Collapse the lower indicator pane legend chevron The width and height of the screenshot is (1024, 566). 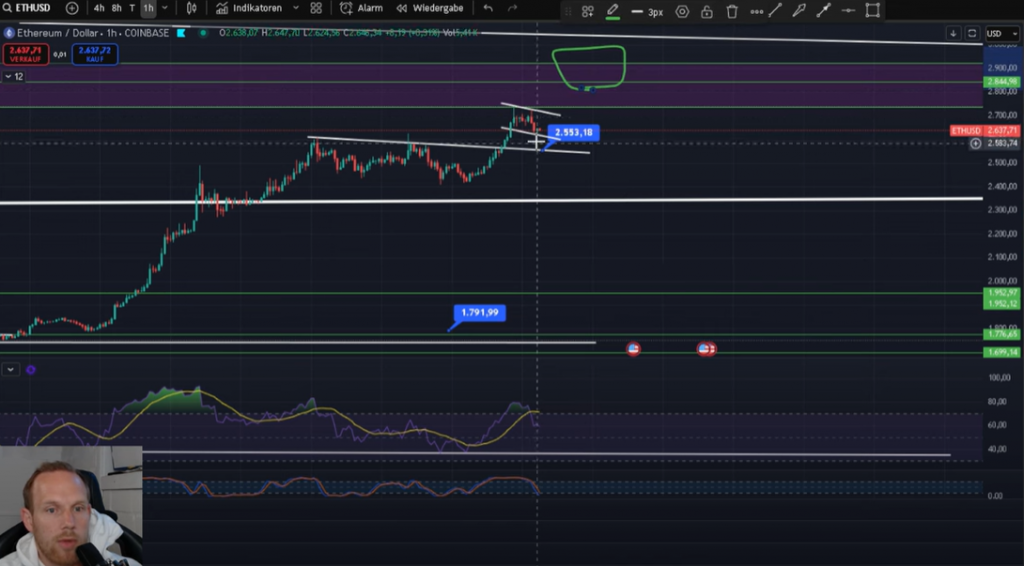(x=10, y=369)
